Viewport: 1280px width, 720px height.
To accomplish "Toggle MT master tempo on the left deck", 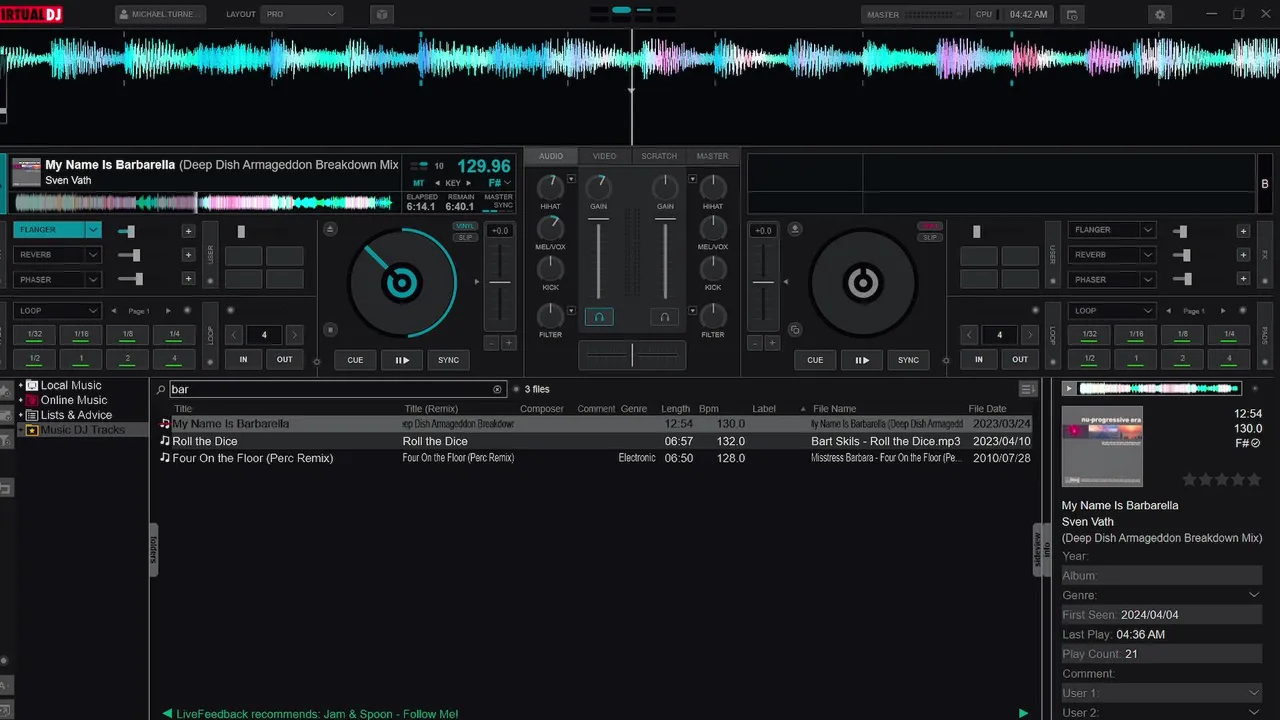I will (419, 183).
